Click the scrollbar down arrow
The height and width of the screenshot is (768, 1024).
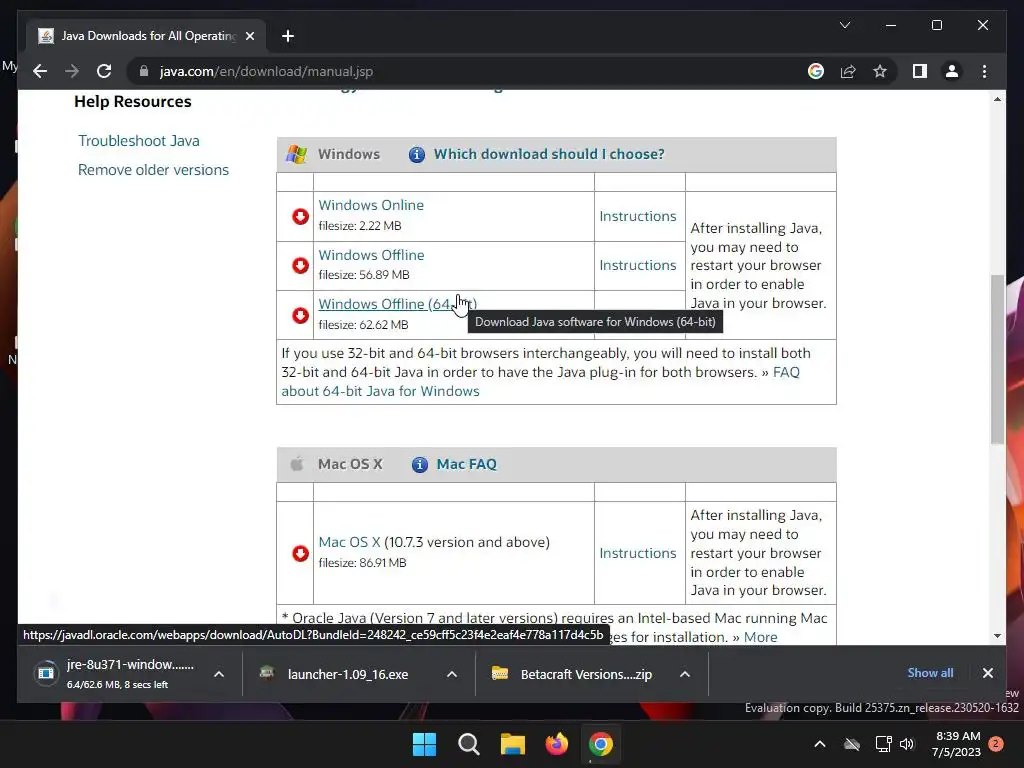[997, 635]
